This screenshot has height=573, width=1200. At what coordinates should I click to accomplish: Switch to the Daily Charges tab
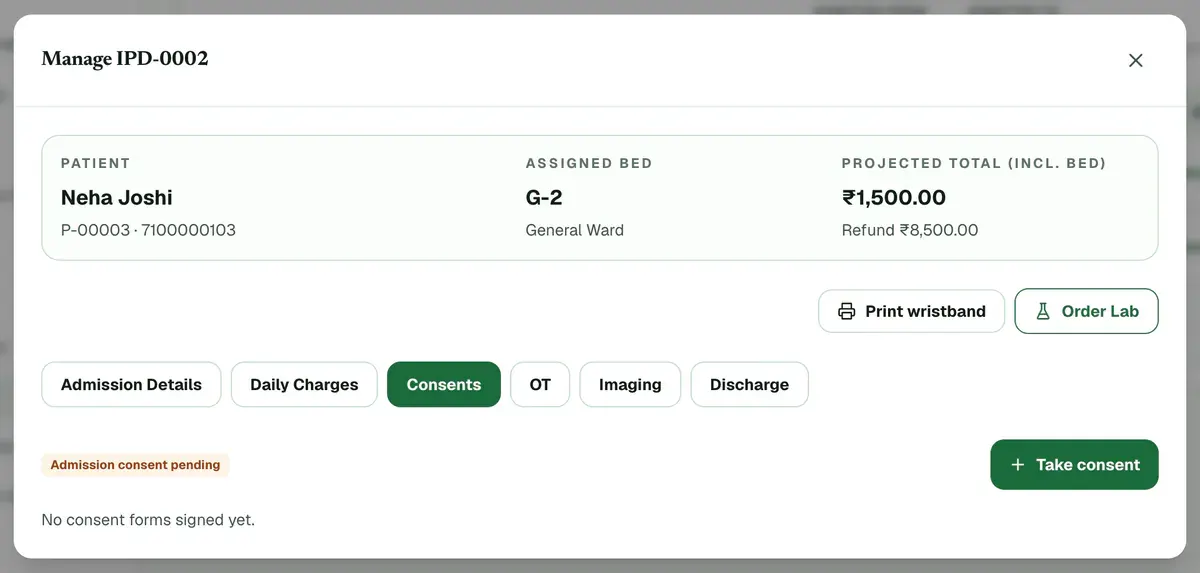[x=304, y=385]
